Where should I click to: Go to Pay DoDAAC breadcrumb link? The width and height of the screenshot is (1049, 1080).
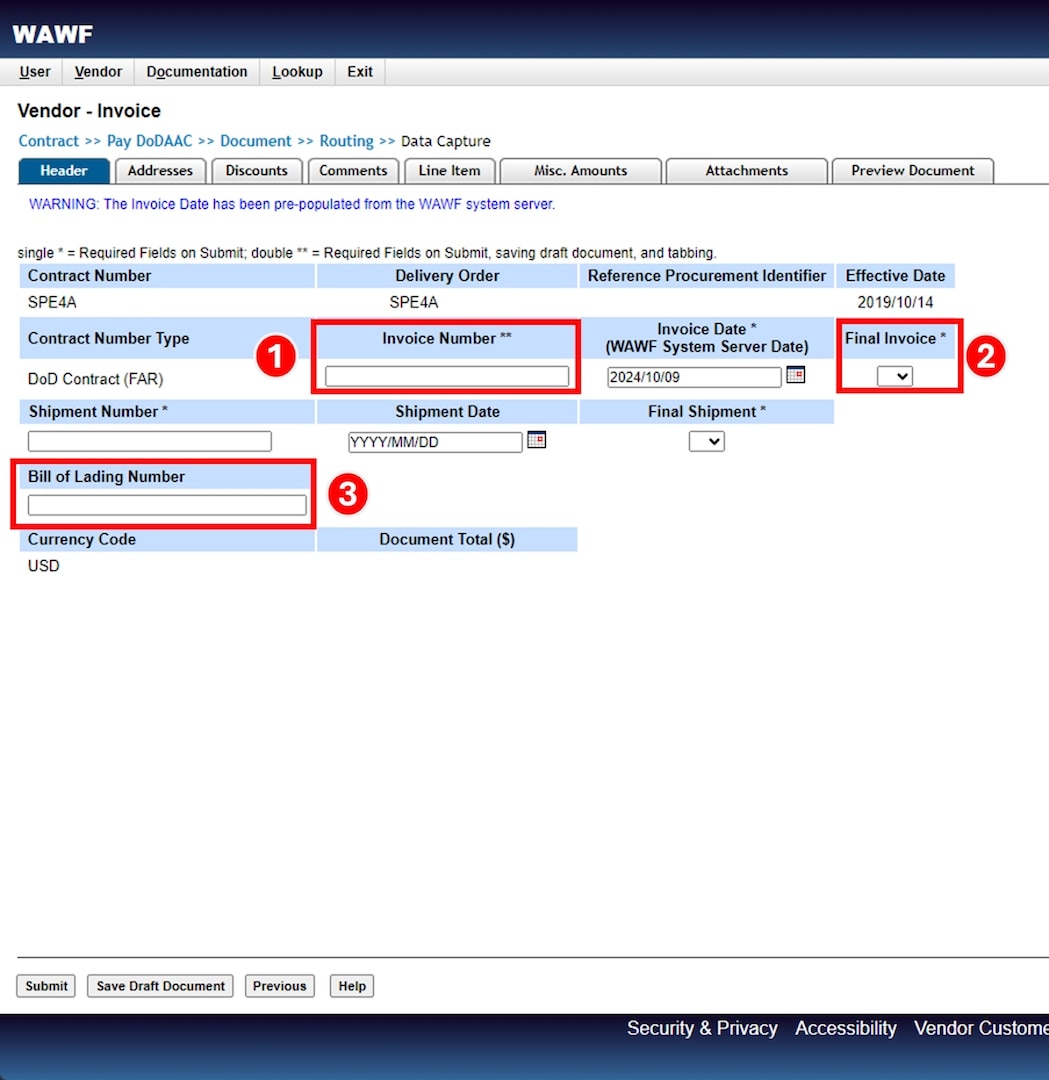pyautogui.click(x=149, y=141)
